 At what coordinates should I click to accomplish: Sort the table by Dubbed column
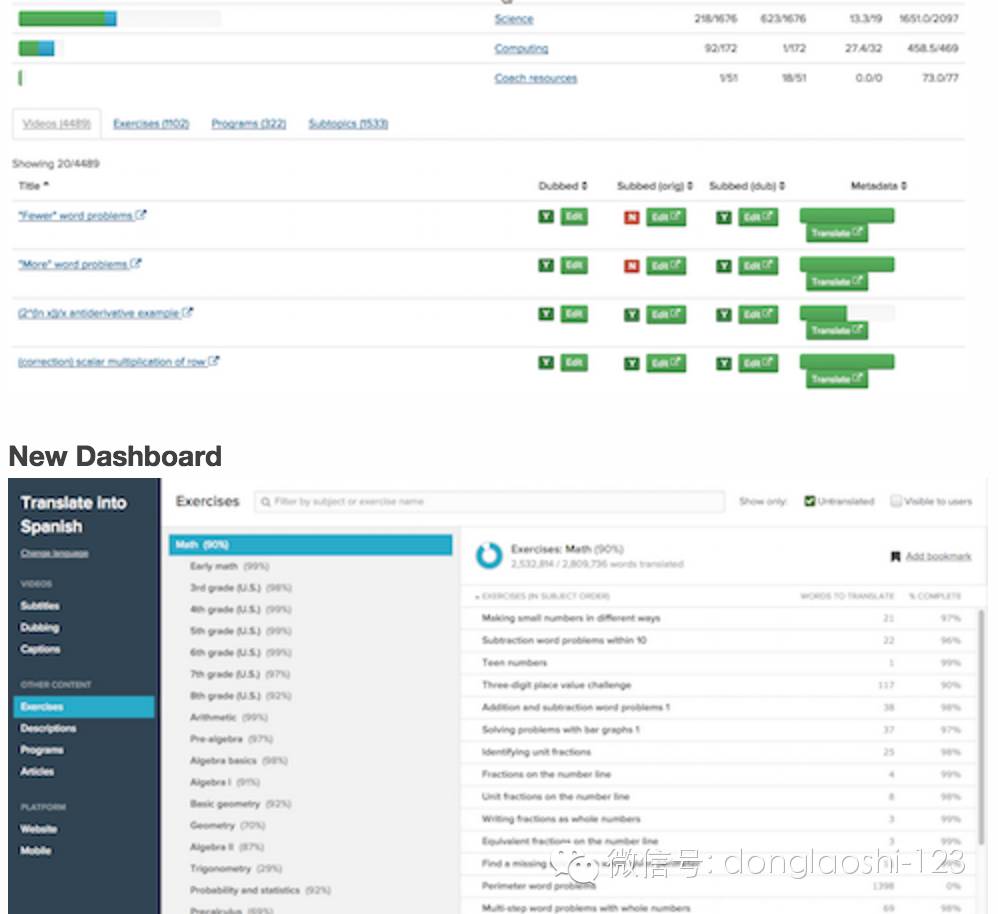pos(562,186)
